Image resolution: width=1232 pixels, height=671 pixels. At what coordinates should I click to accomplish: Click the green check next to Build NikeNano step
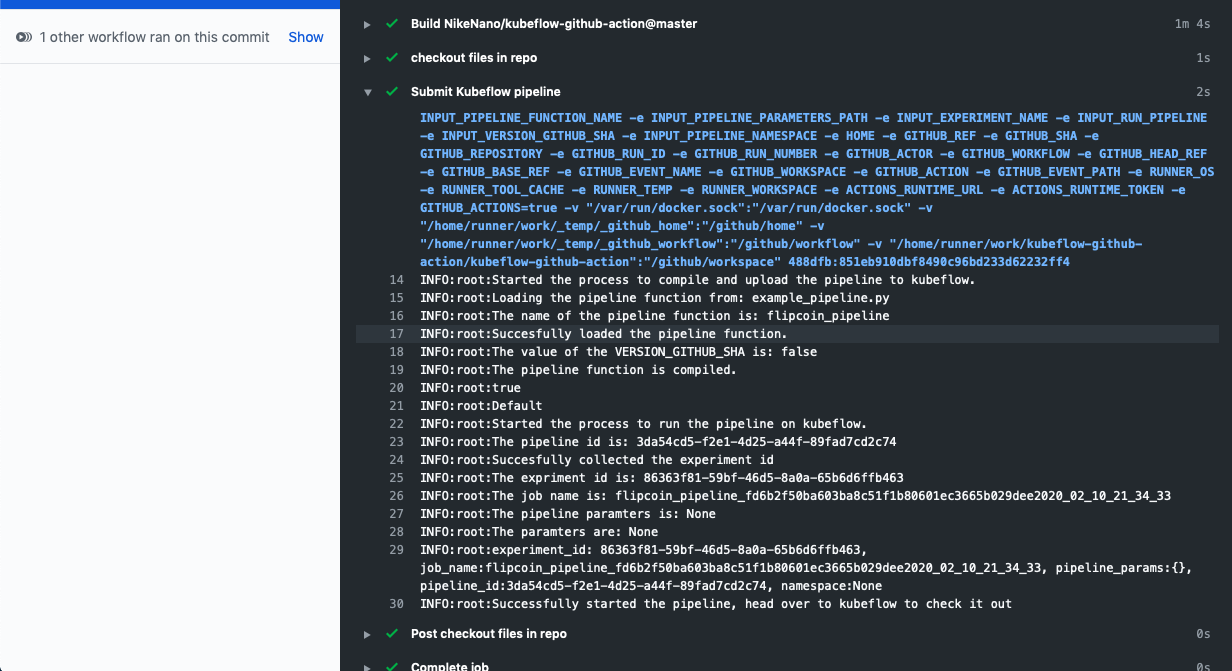tap(392, 23)
